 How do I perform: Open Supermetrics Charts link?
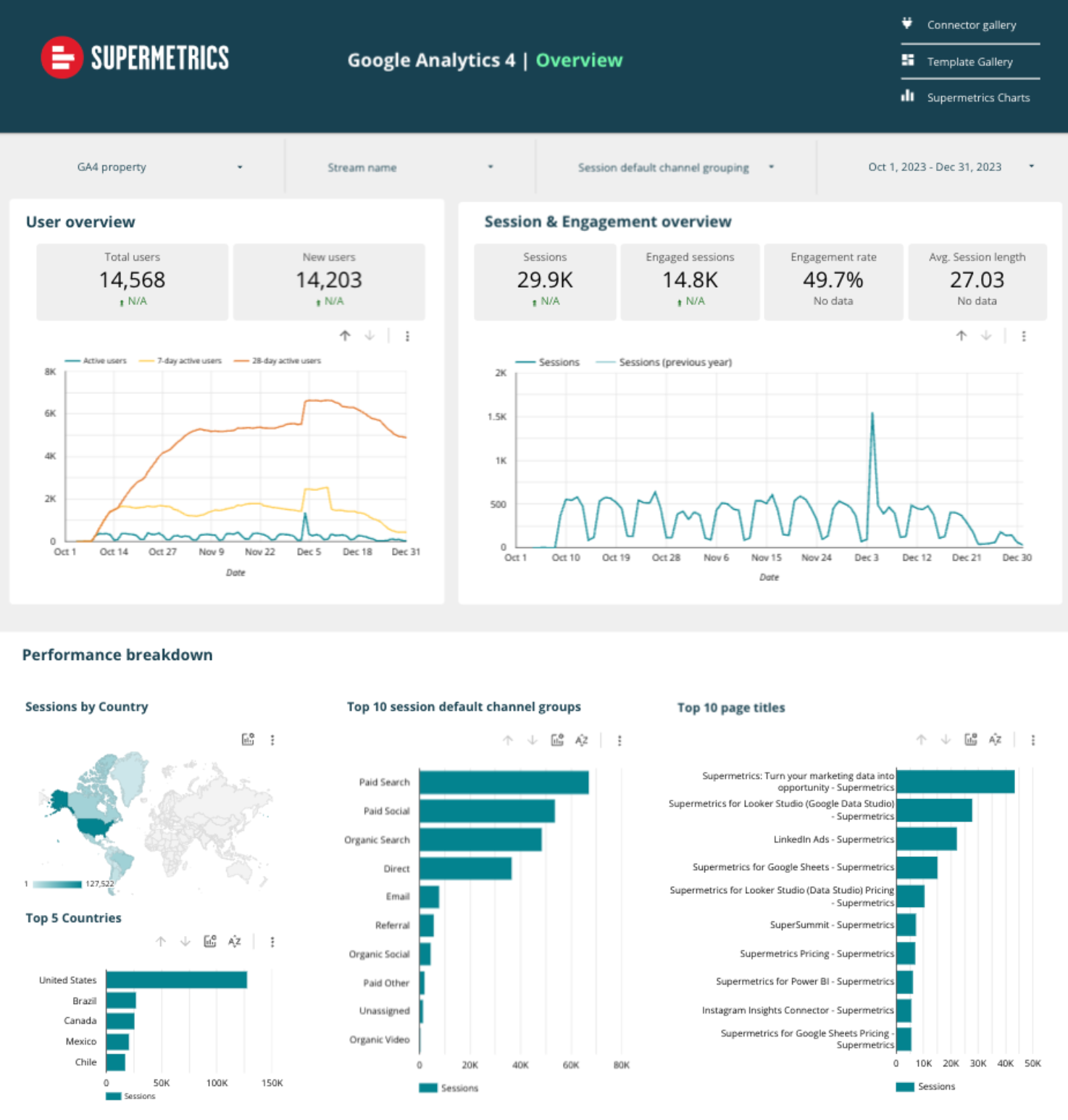coord(977,98)
